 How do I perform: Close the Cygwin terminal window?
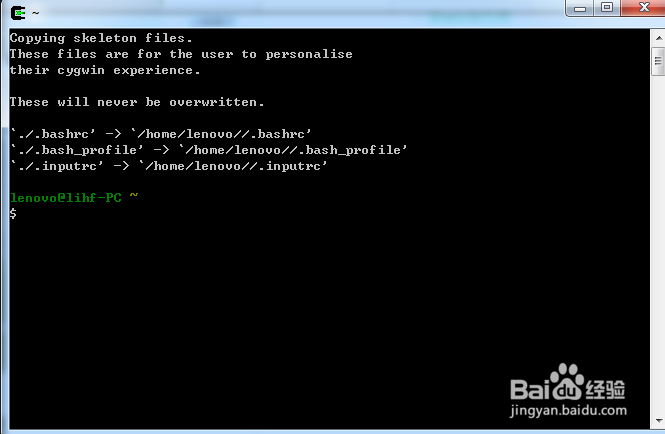tap(644, 8)
